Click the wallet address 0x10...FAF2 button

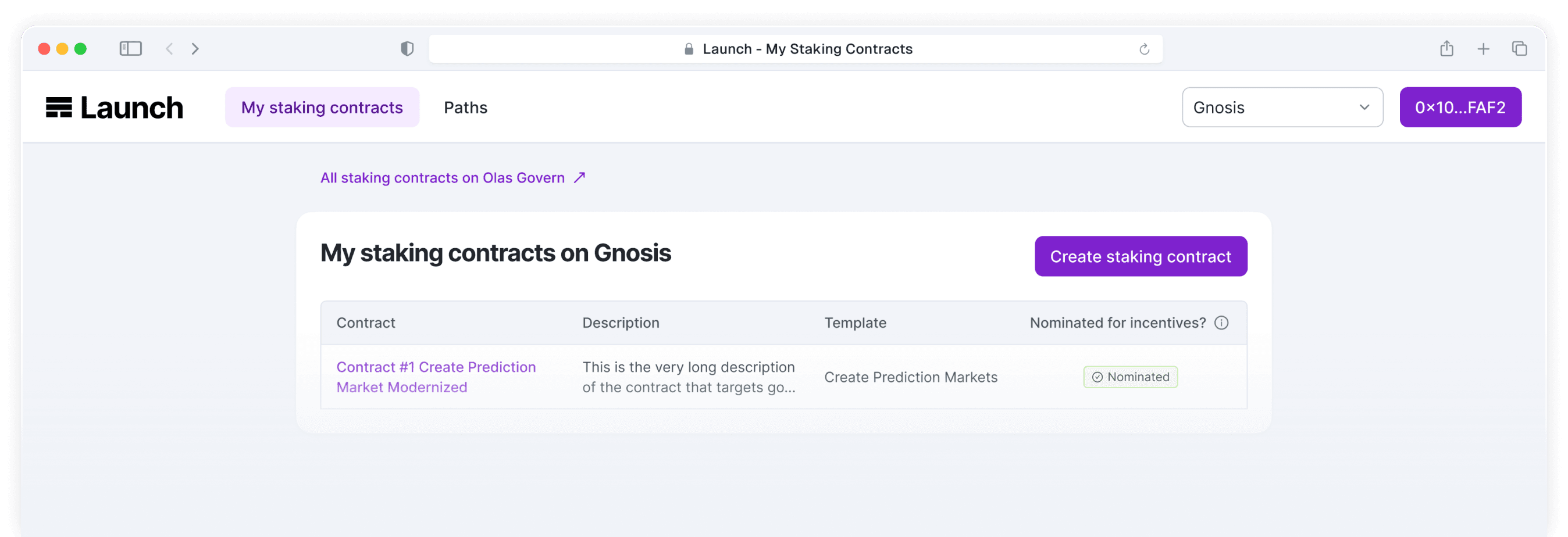click(x=1460, y=107)
